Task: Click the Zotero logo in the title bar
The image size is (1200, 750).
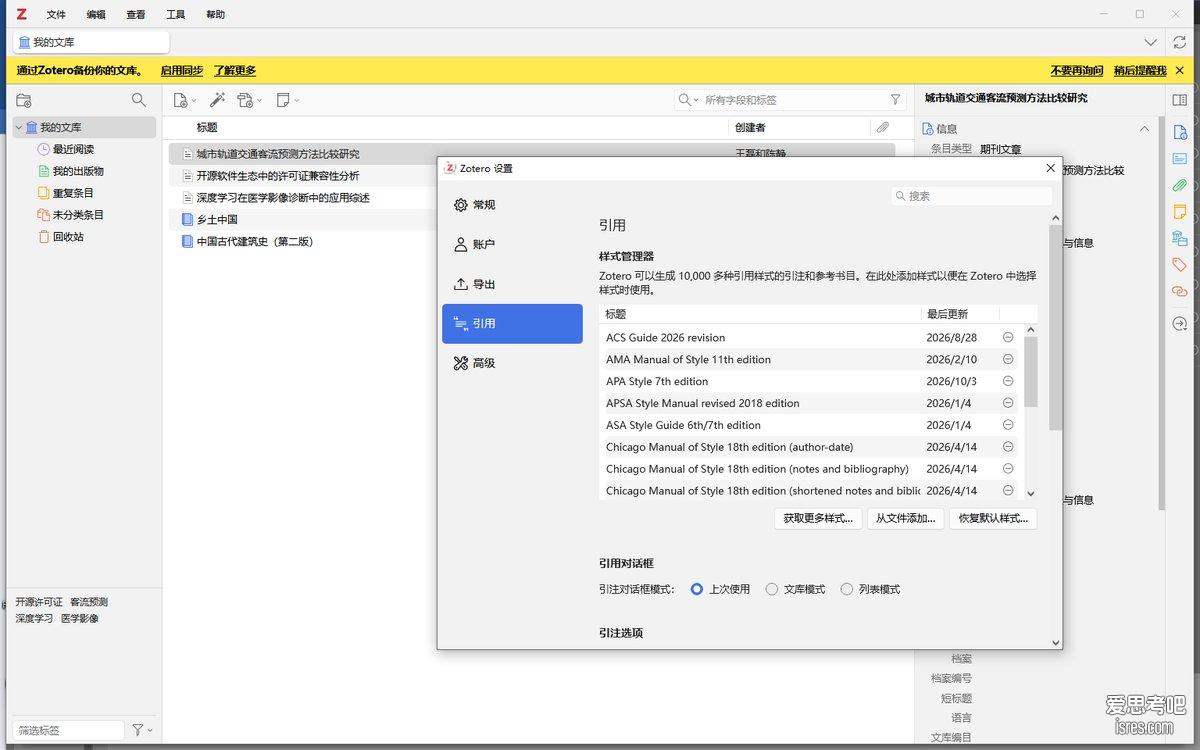Action: [22, 14]
